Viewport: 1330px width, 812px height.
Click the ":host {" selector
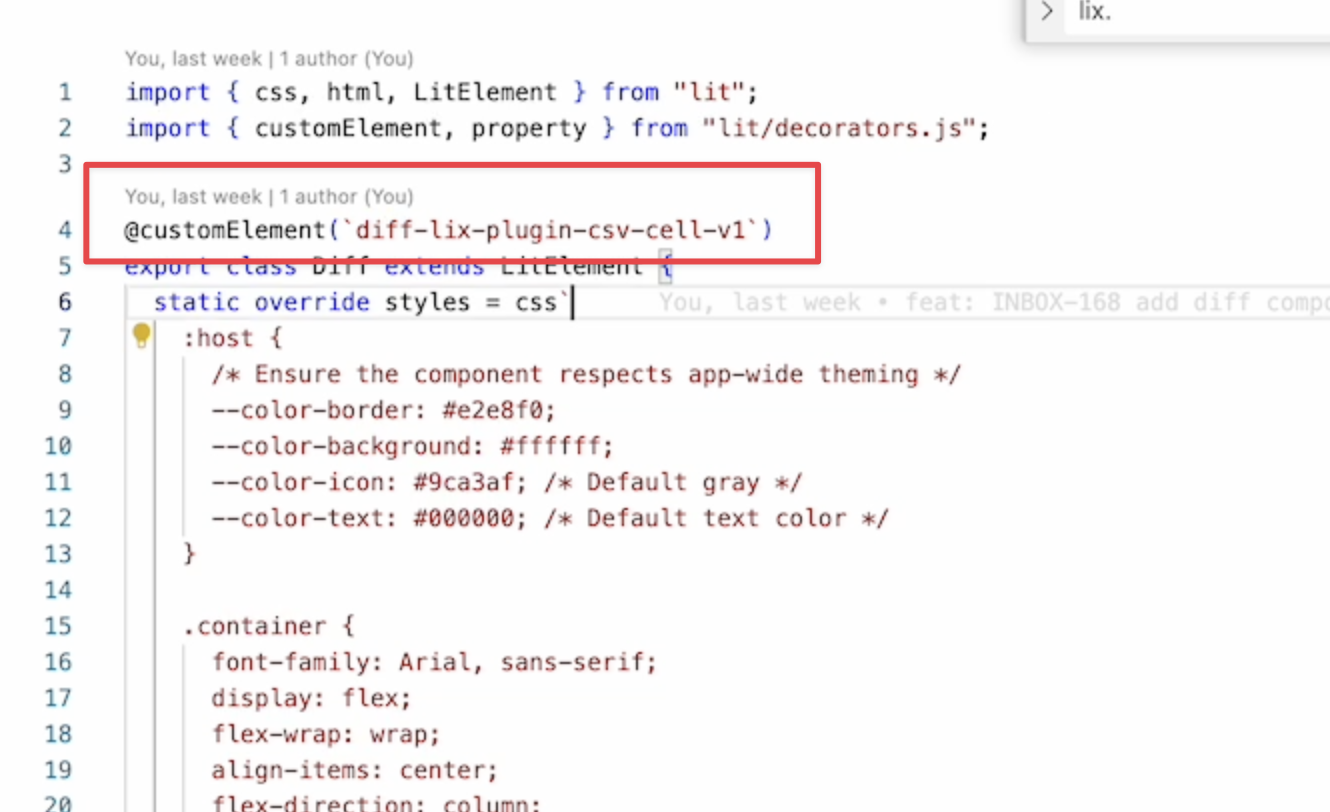[233, 338]
